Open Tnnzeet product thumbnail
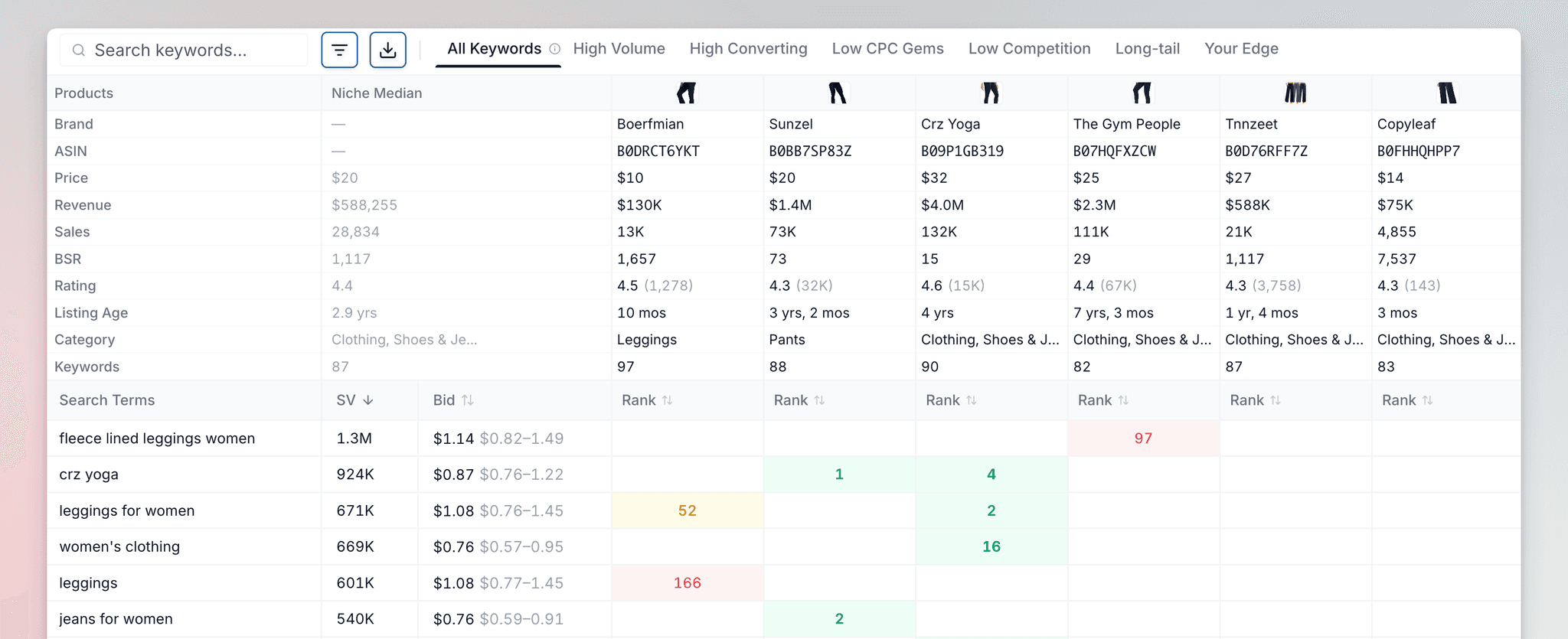 pos(1295,93)
